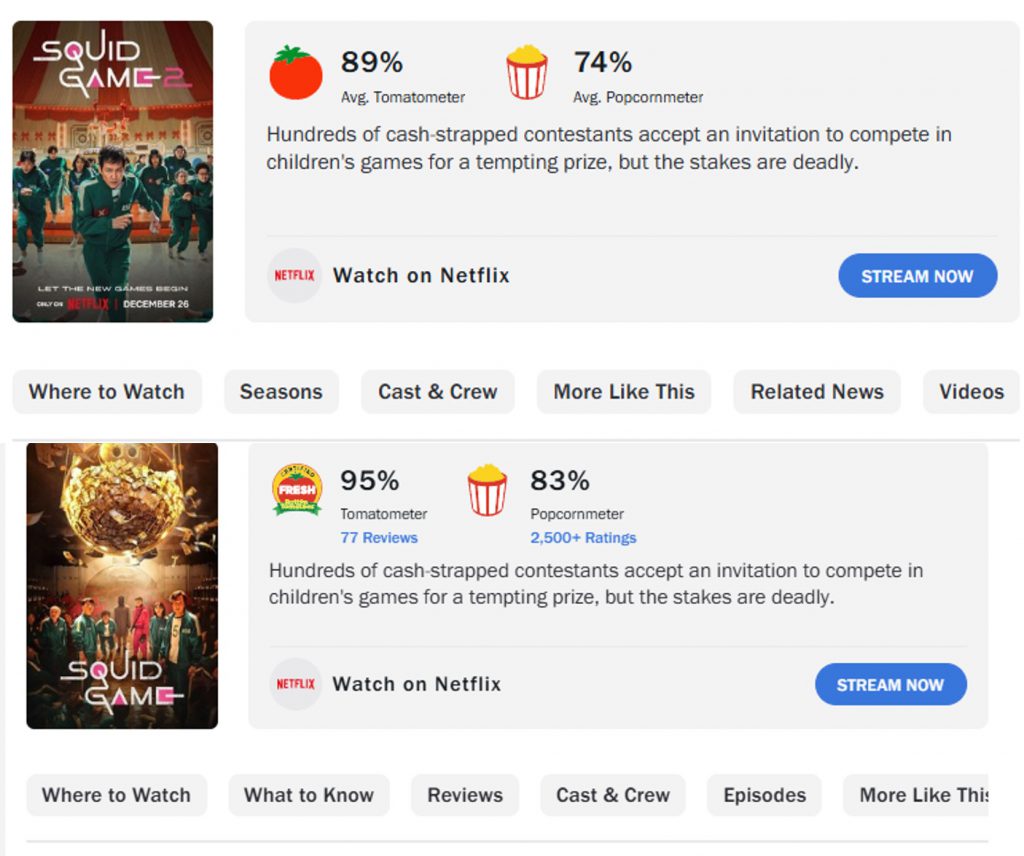Go to the Related News tab

pyautogui.click(x=817, y=392)
